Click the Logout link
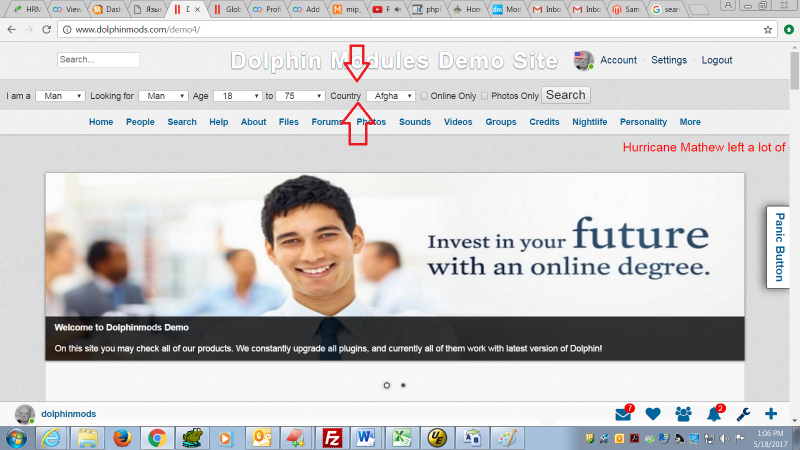The height and width of the screenshot is (450, 800). click(x=717, y=60)
